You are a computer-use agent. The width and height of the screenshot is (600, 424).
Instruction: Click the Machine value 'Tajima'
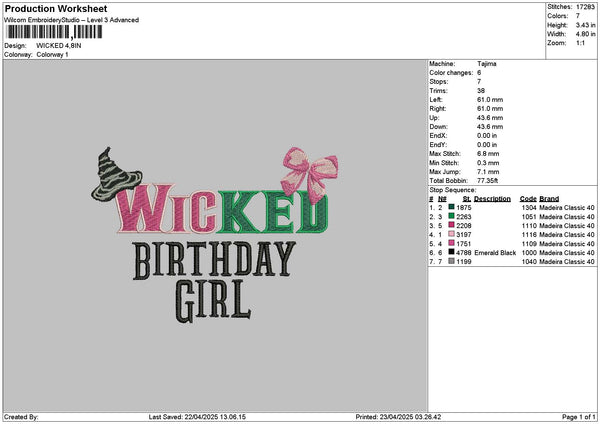pyautogui.click(x=487, y=64)
